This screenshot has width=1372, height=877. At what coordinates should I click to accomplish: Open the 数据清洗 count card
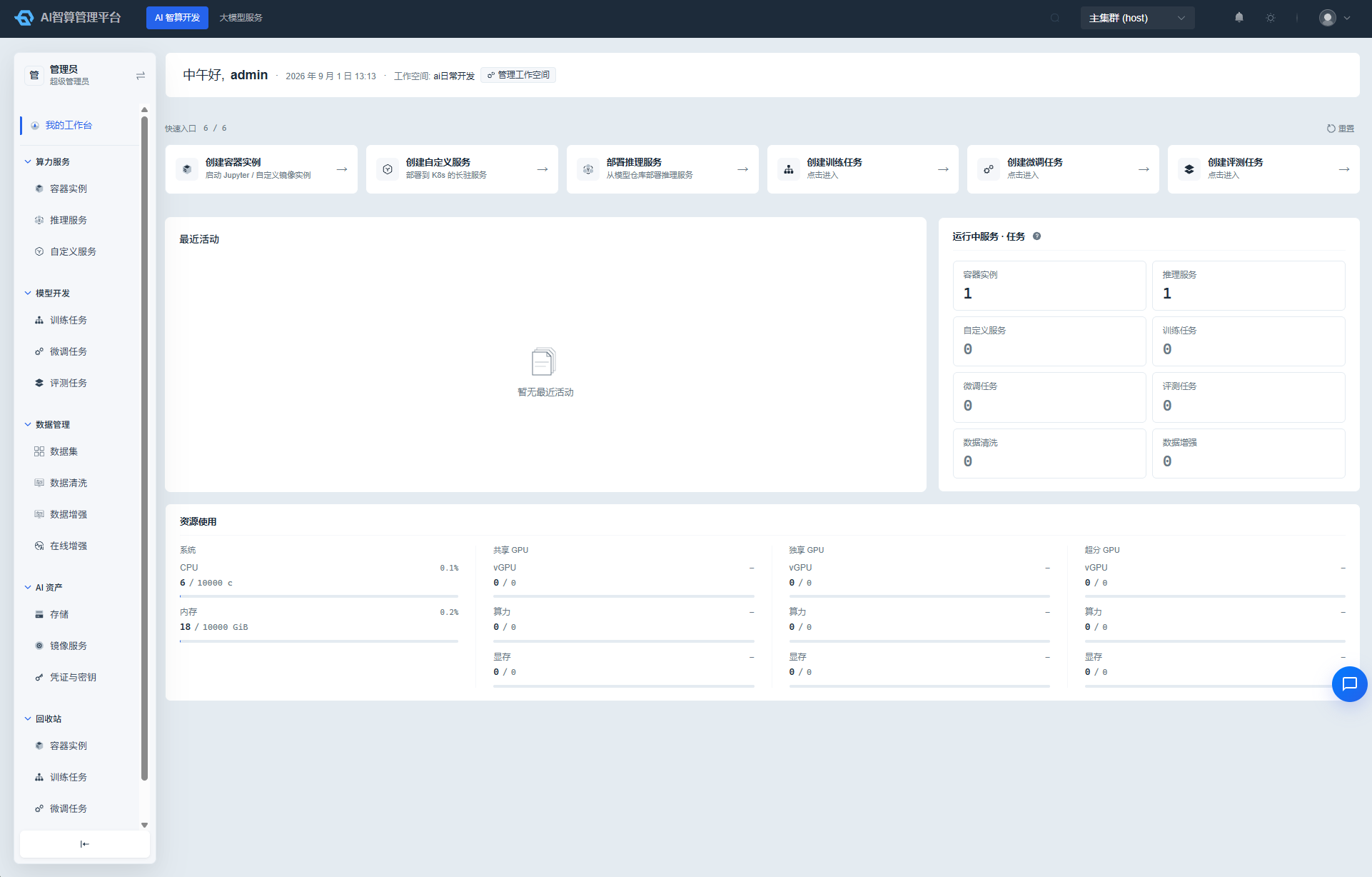point(1049,453)
